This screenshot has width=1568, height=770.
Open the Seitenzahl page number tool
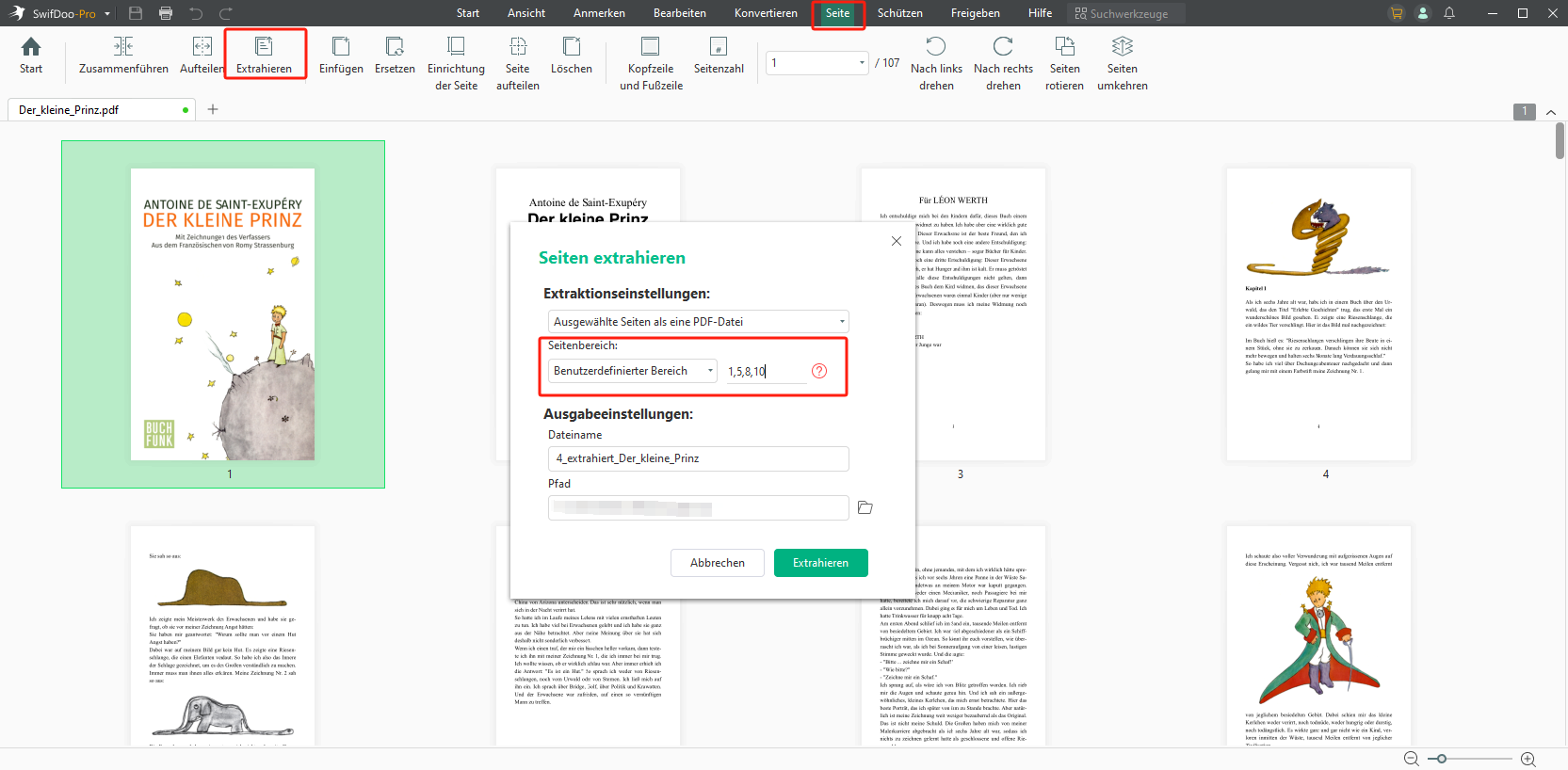click(x=719, y=56)
